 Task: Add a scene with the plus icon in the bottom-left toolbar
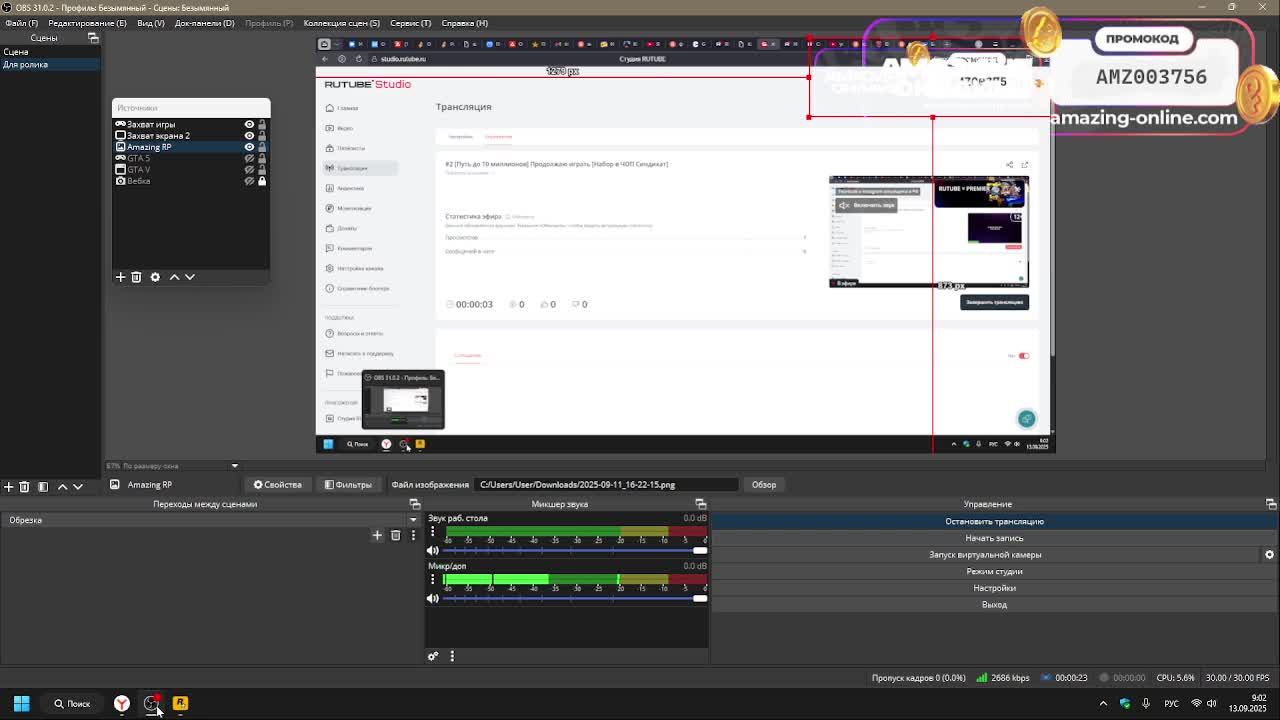click(9, 487)
